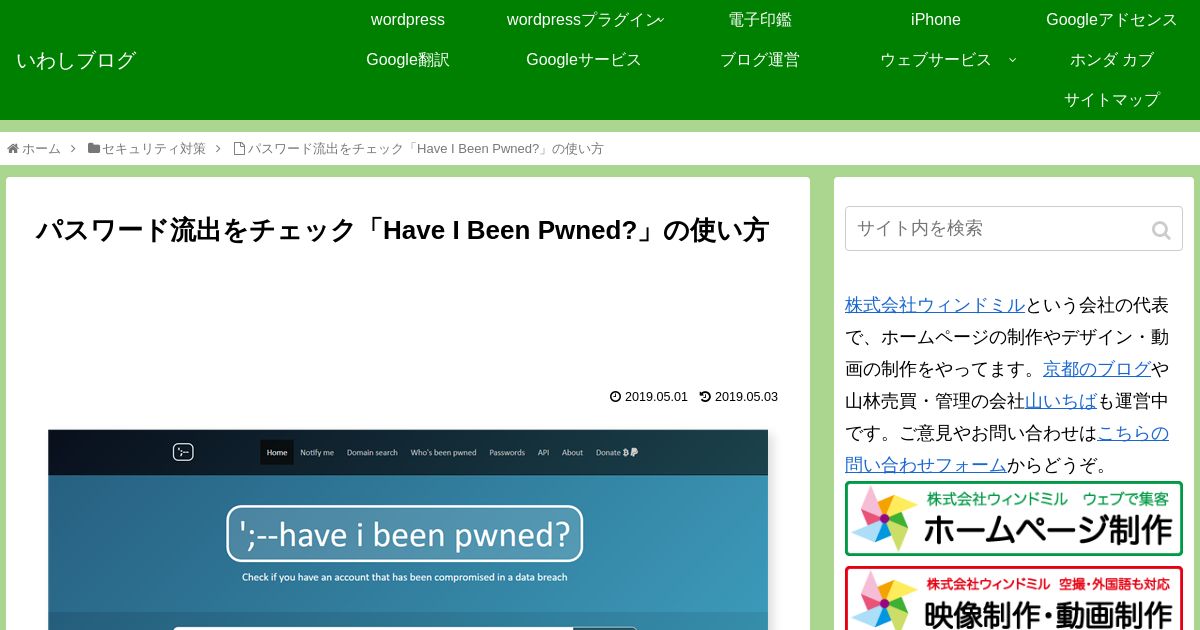1200x630 pixels.
Task: Click the search magnifier icon
Action: tap(1161, 230)
